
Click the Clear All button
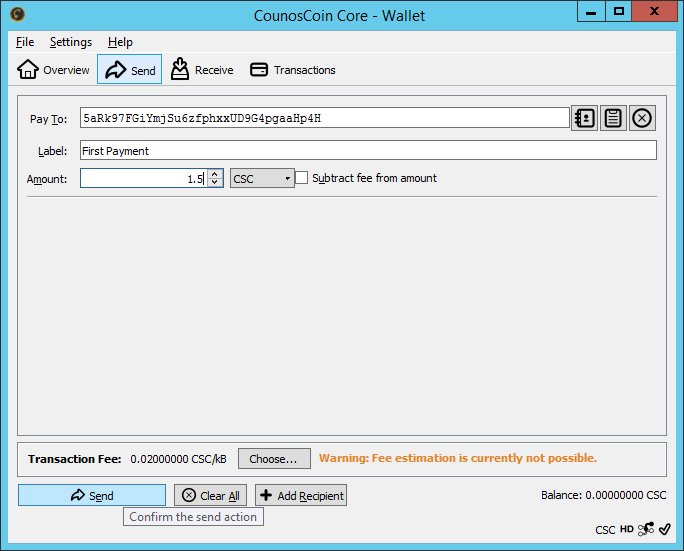pos(211,495)
